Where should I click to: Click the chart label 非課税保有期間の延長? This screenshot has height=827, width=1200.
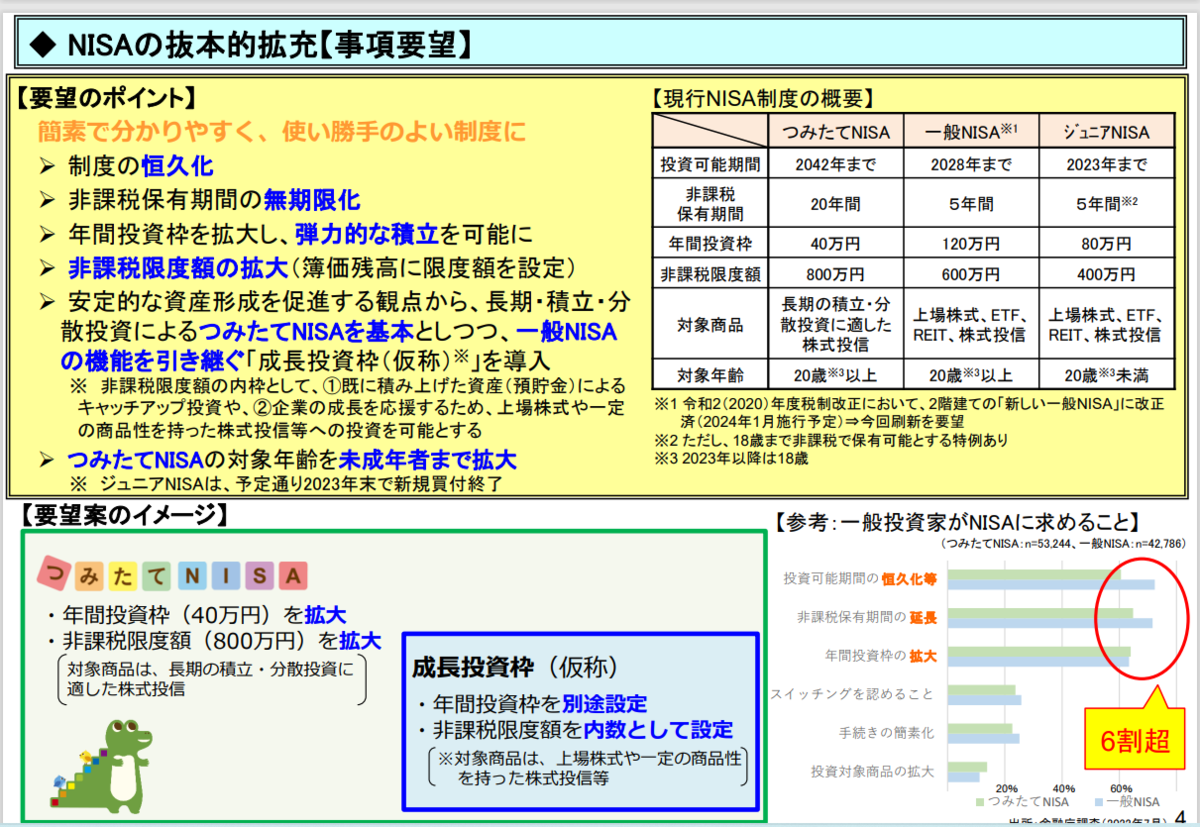pos(867,617)
